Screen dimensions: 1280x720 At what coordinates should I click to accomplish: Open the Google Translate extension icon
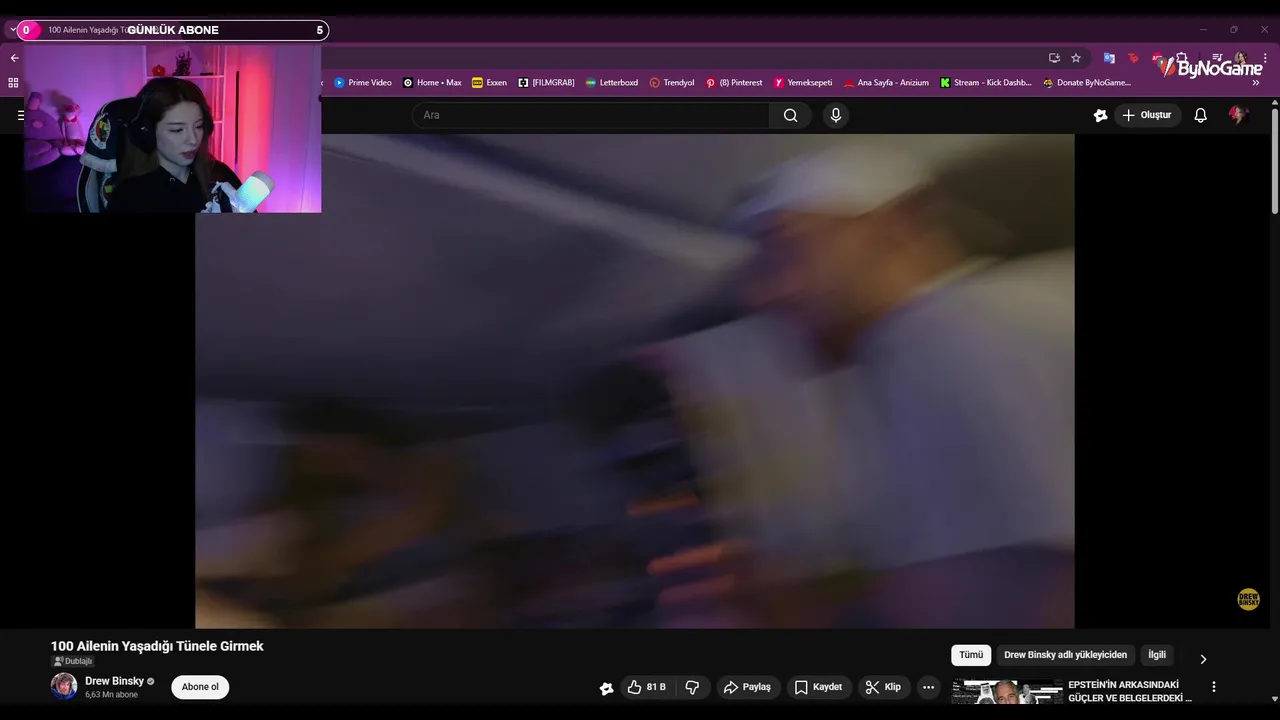1109,58
